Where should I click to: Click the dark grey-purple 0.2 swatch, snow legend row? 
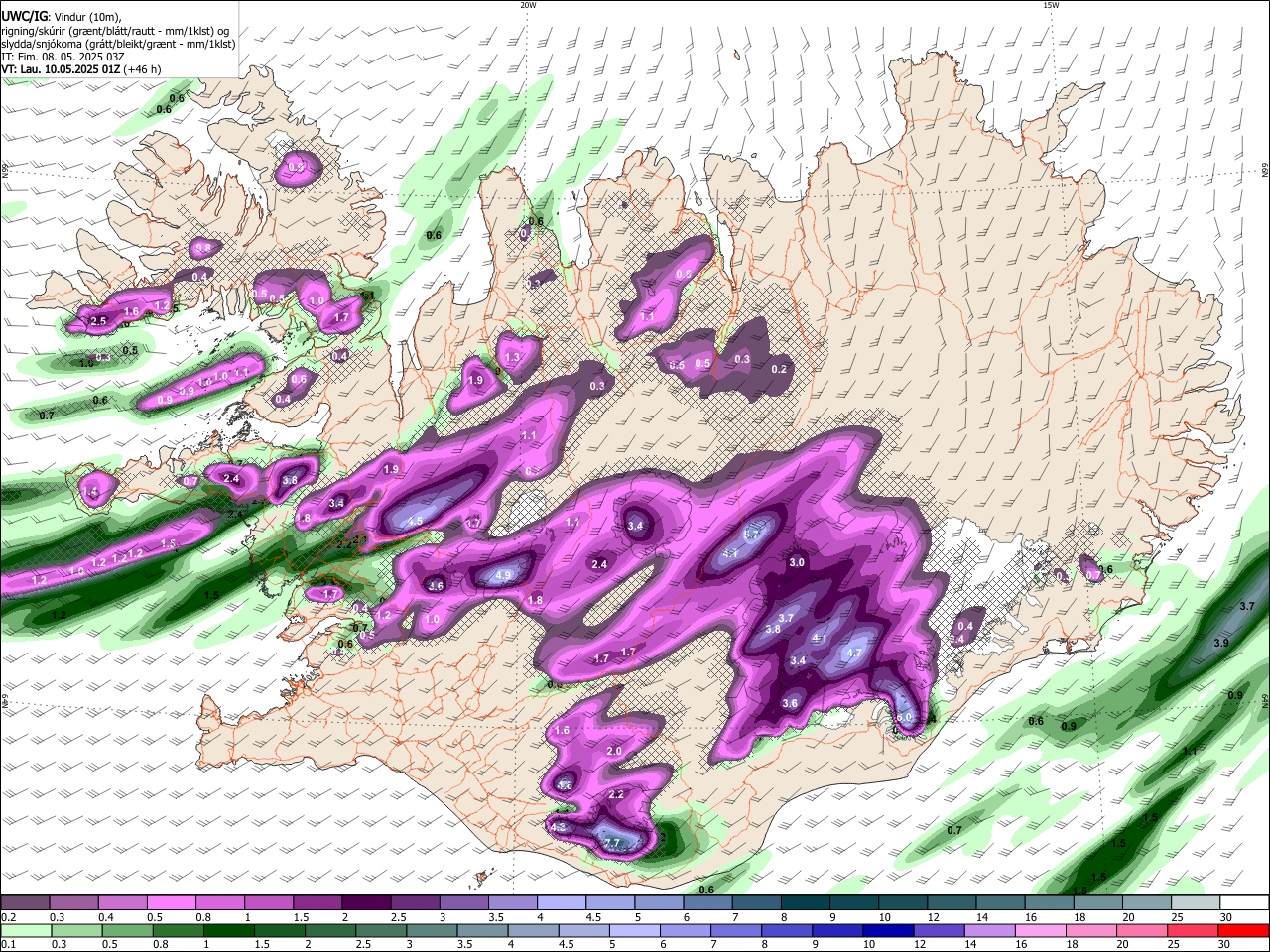click(x=25, y=903)
